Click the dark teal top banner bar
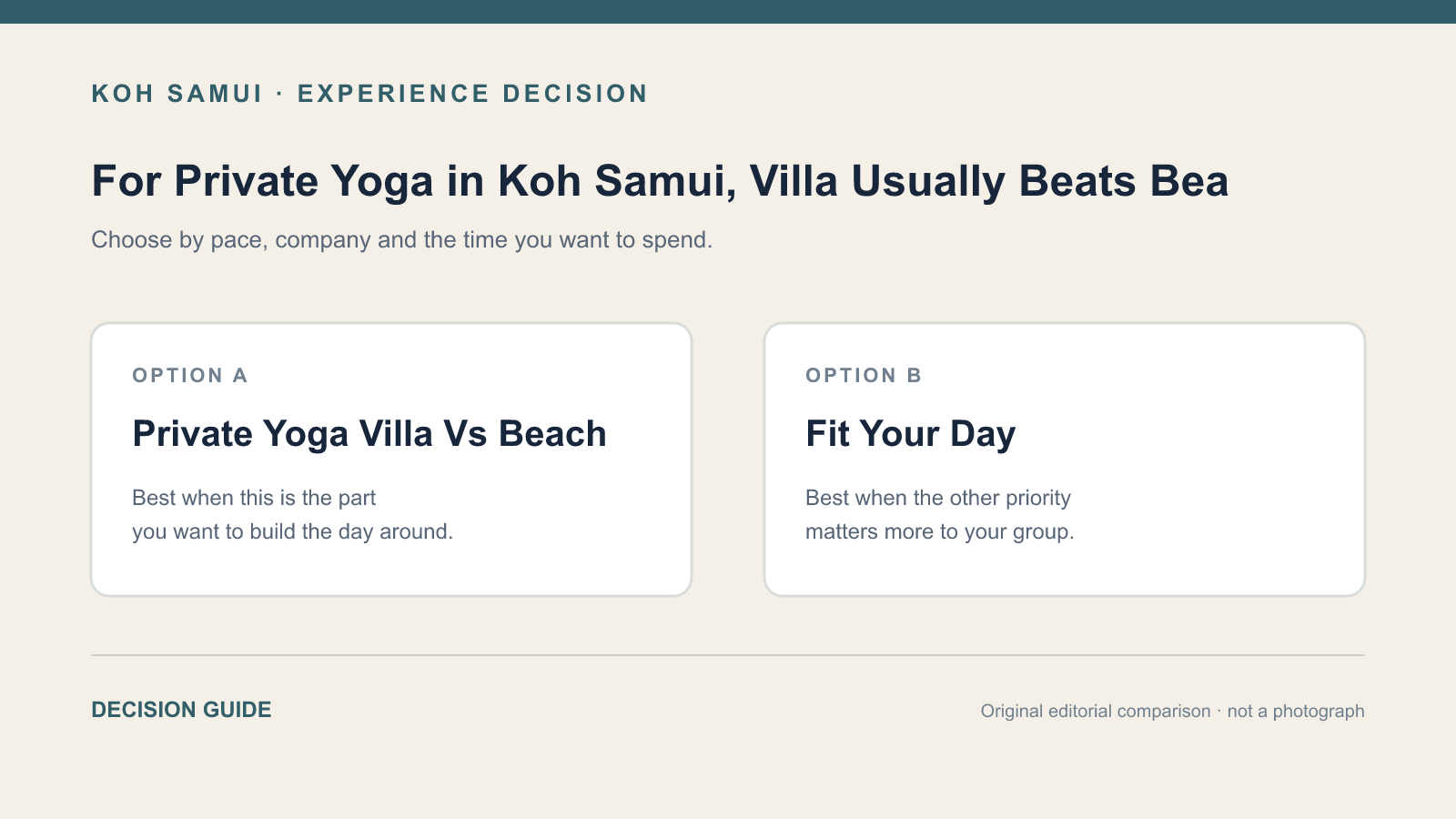1456x819 pixels. (x=728, y=12)
